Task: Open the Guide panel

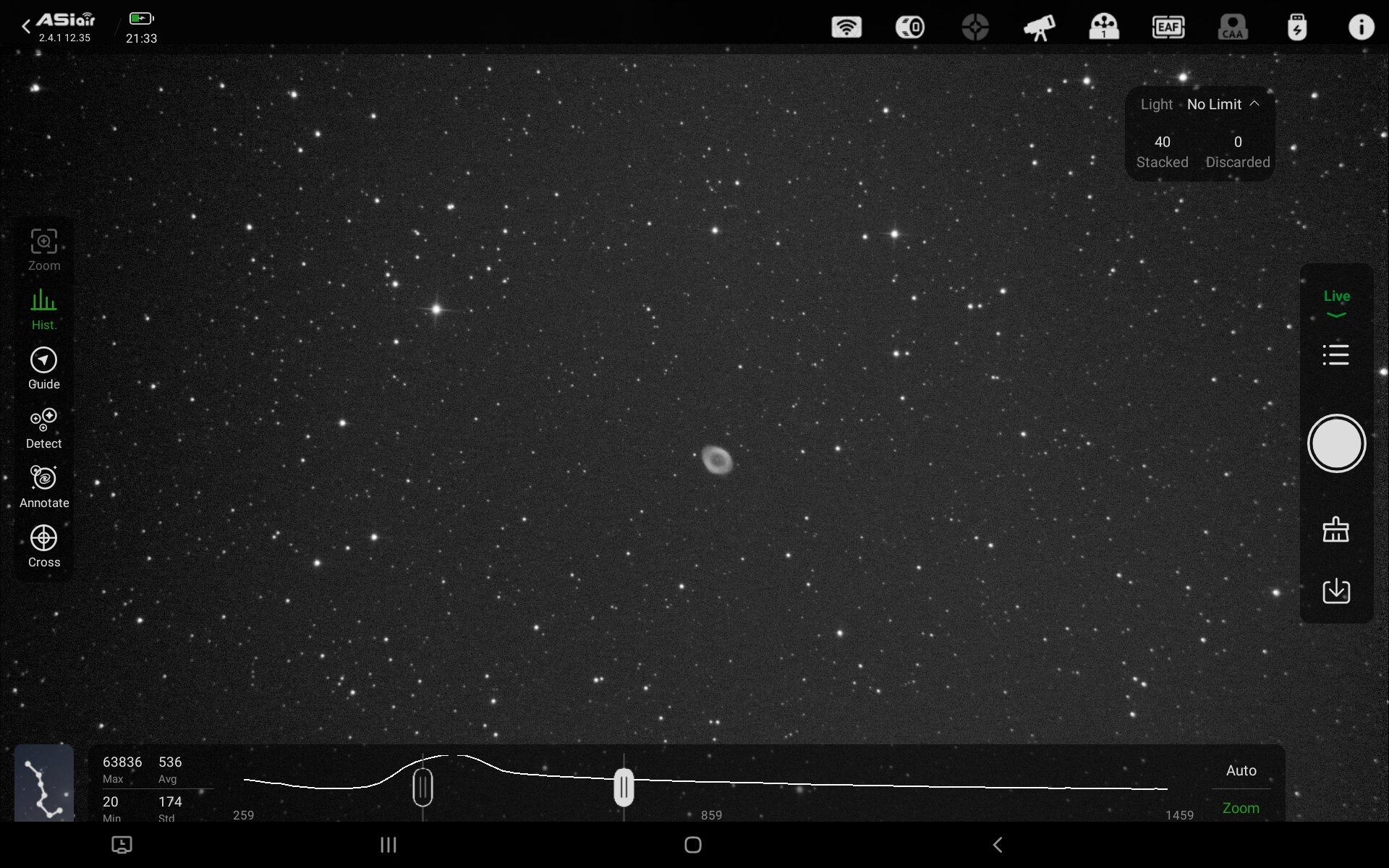Action: click(43, 368)
